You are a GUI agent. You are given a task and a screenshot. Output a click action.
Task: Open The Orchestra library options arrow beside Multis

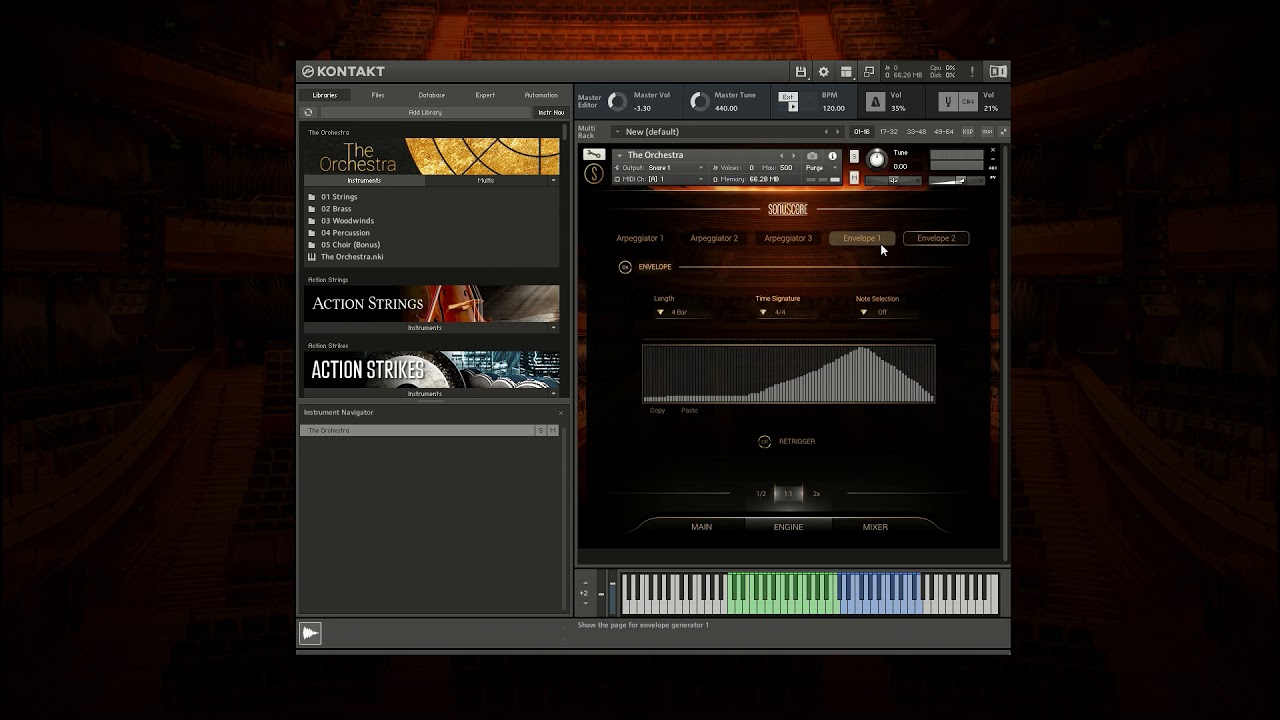[553, 181]
